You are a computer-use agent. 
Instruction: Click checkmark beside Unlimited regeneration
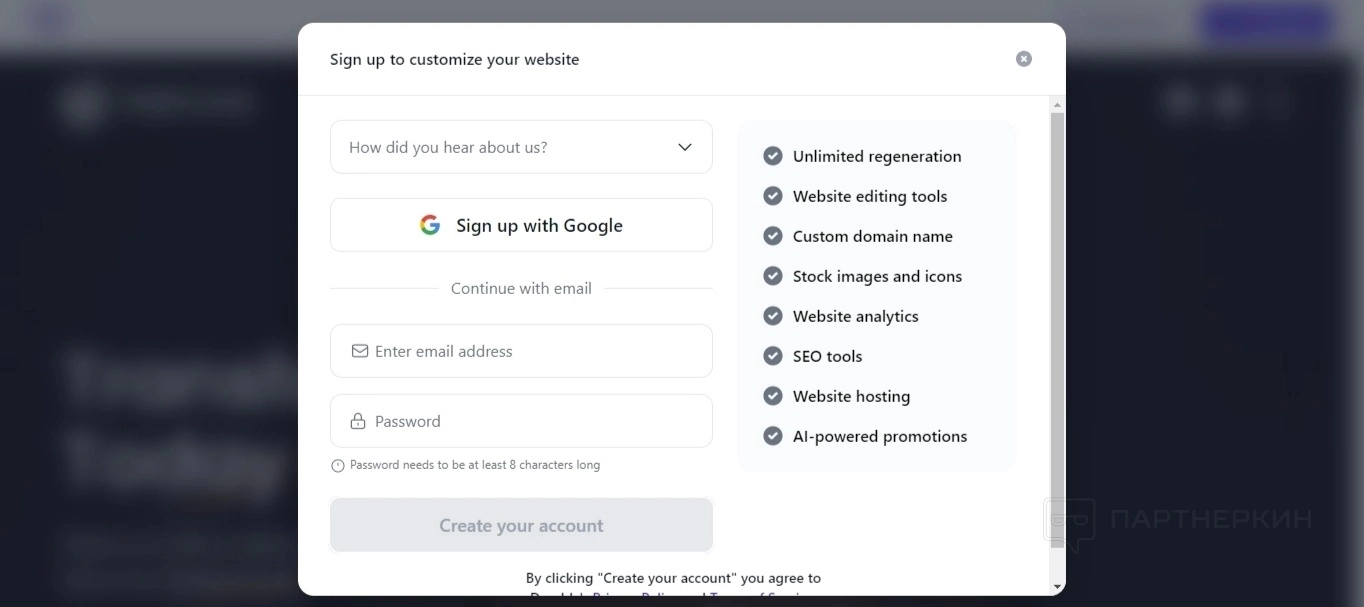[772, 156]
